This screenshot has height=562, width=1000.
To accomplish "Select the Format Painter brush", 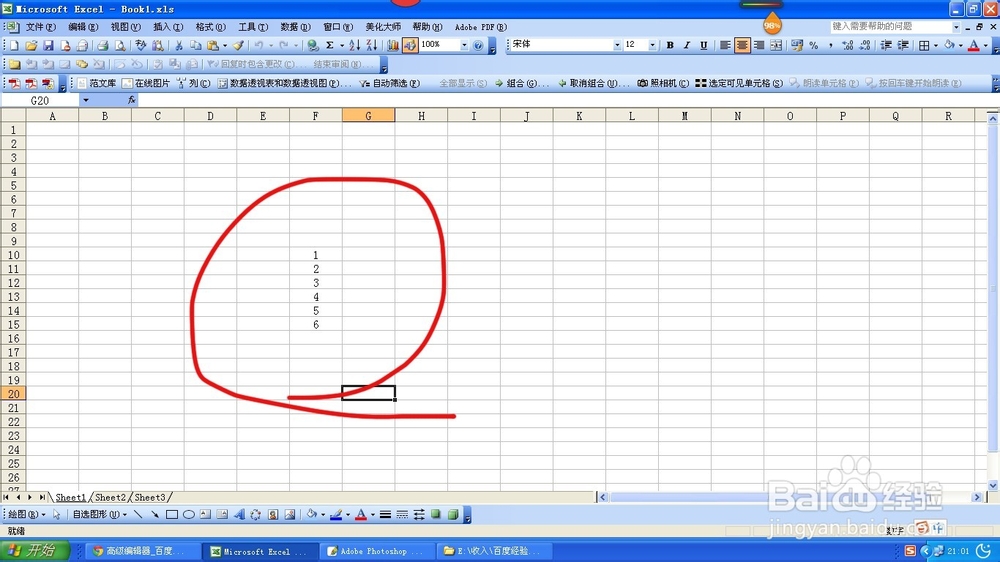I will point(238,45).
